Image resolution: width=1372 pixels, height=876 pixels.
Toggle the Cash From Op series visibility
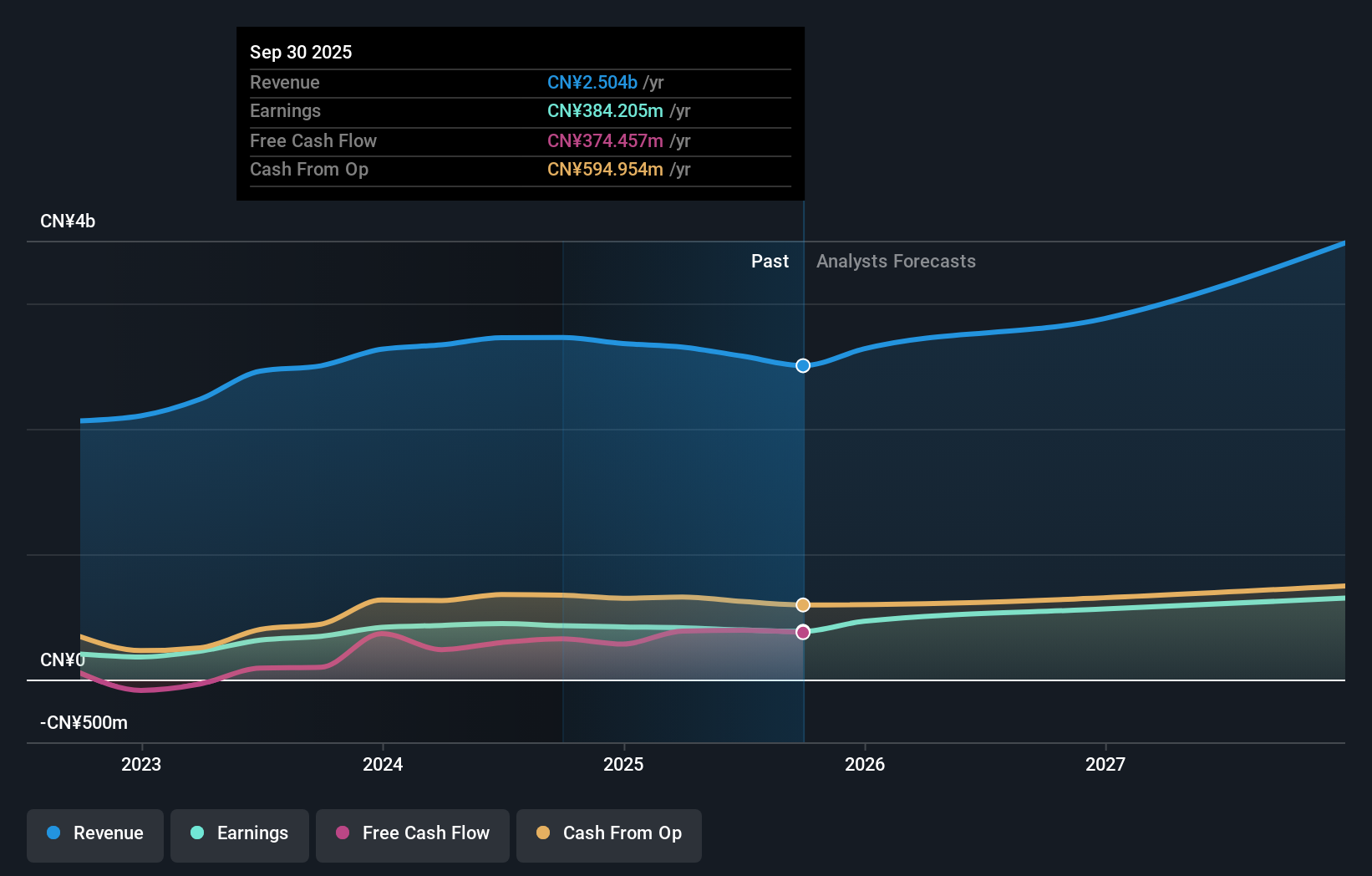608,833
